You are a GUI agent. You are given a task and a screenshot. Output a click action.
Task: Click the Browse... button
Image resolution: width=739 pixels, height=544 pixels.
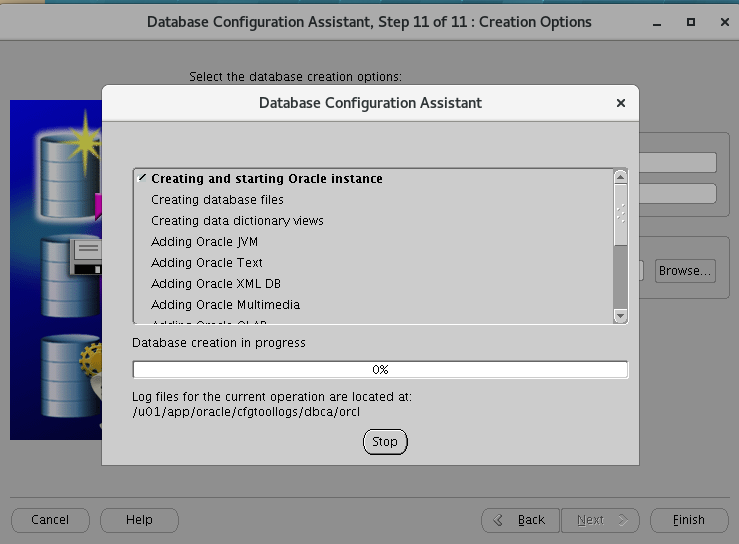pos(684,271)
